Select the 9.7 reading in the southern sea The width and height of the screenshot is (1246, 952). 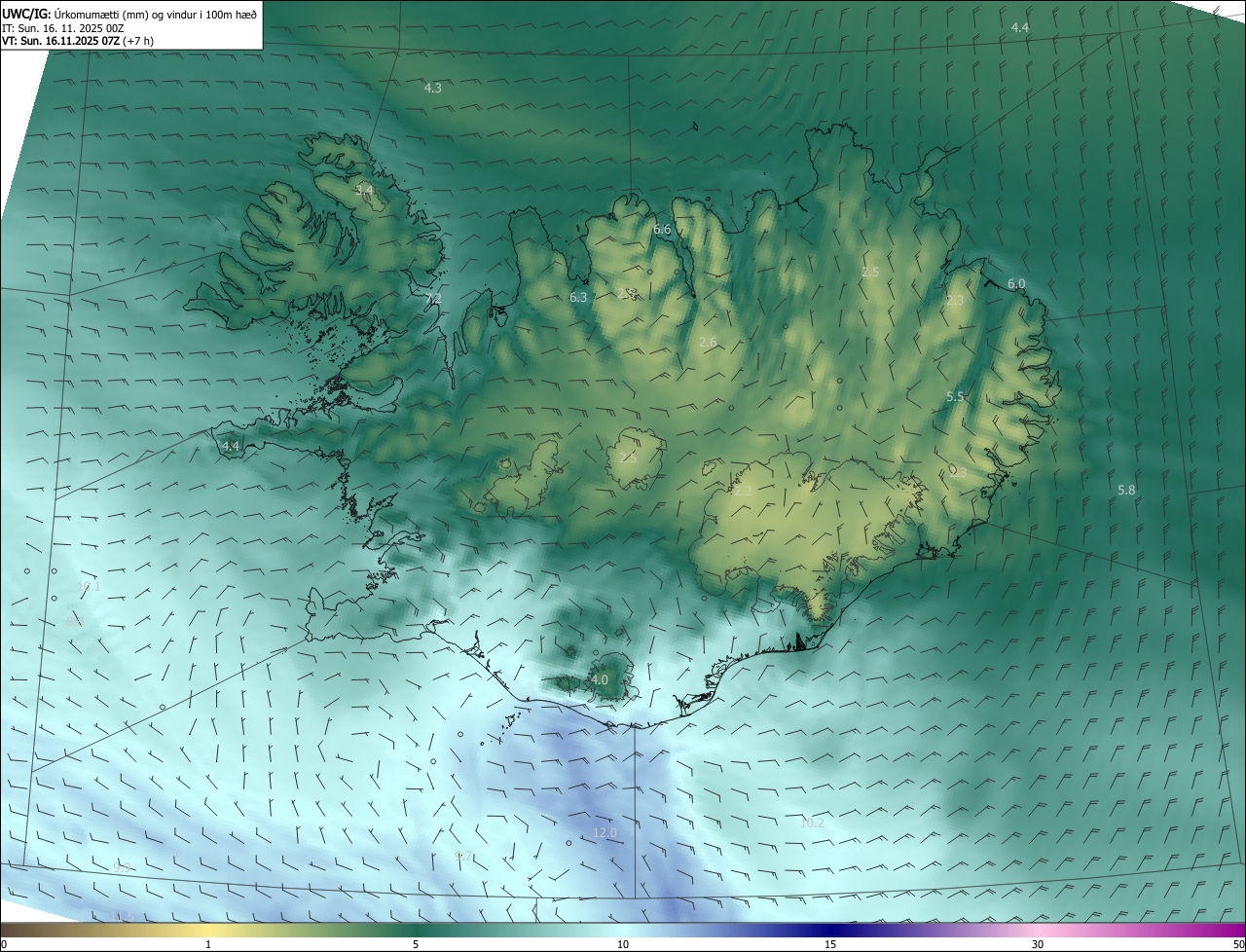tap(464, 857)
